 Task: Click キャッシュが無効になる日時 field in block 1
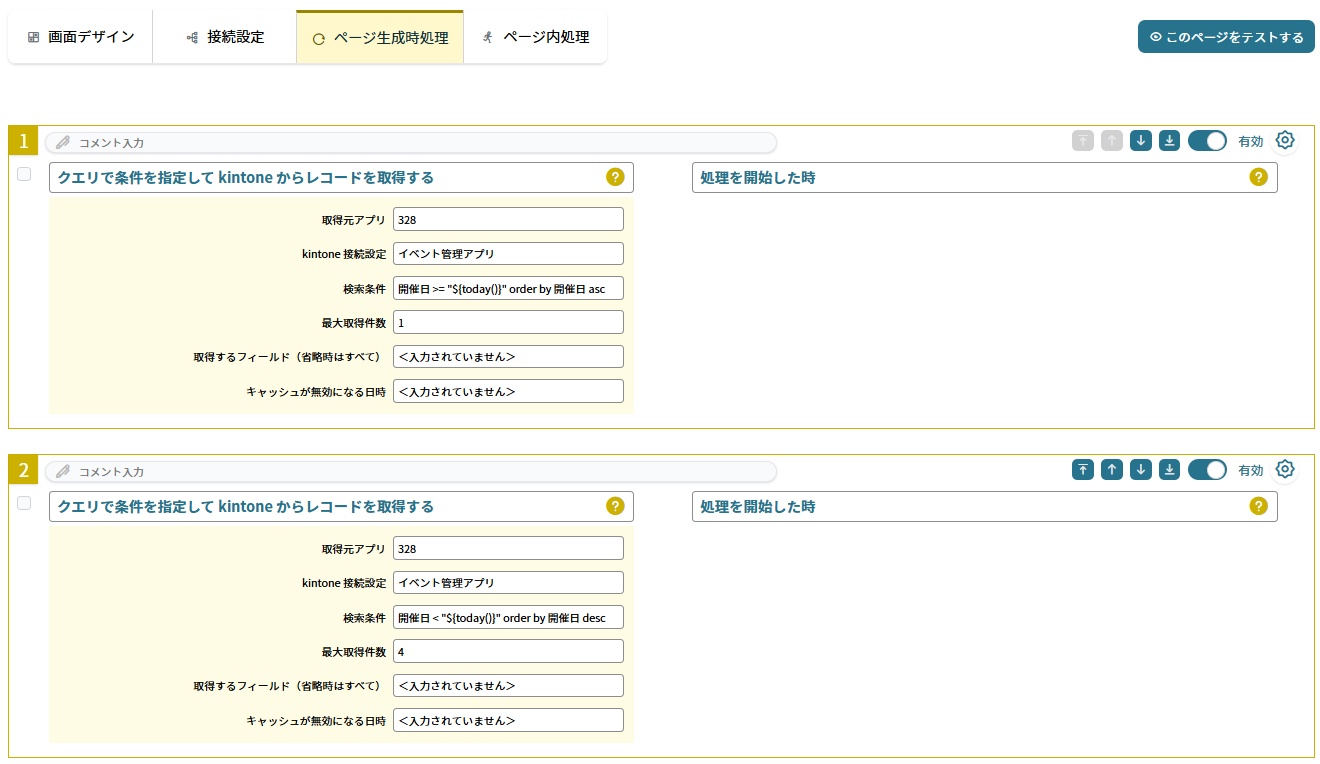tap(508, 391)
